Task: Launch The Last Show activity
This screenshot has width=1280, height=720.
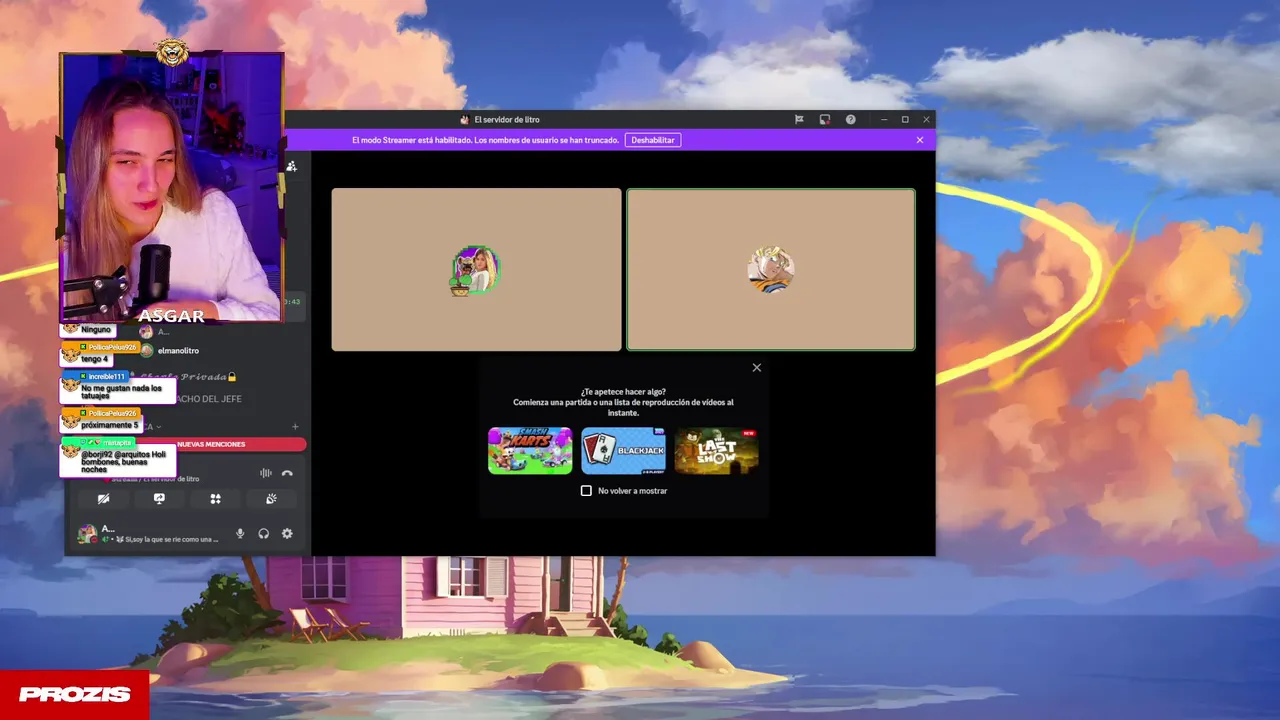Action: (716, 450)
